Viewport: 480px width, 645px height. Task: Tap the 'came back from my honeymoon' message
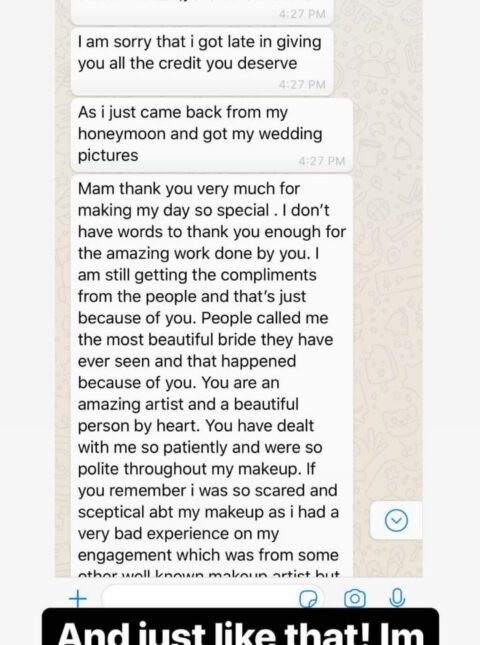[x=212, y=135]
